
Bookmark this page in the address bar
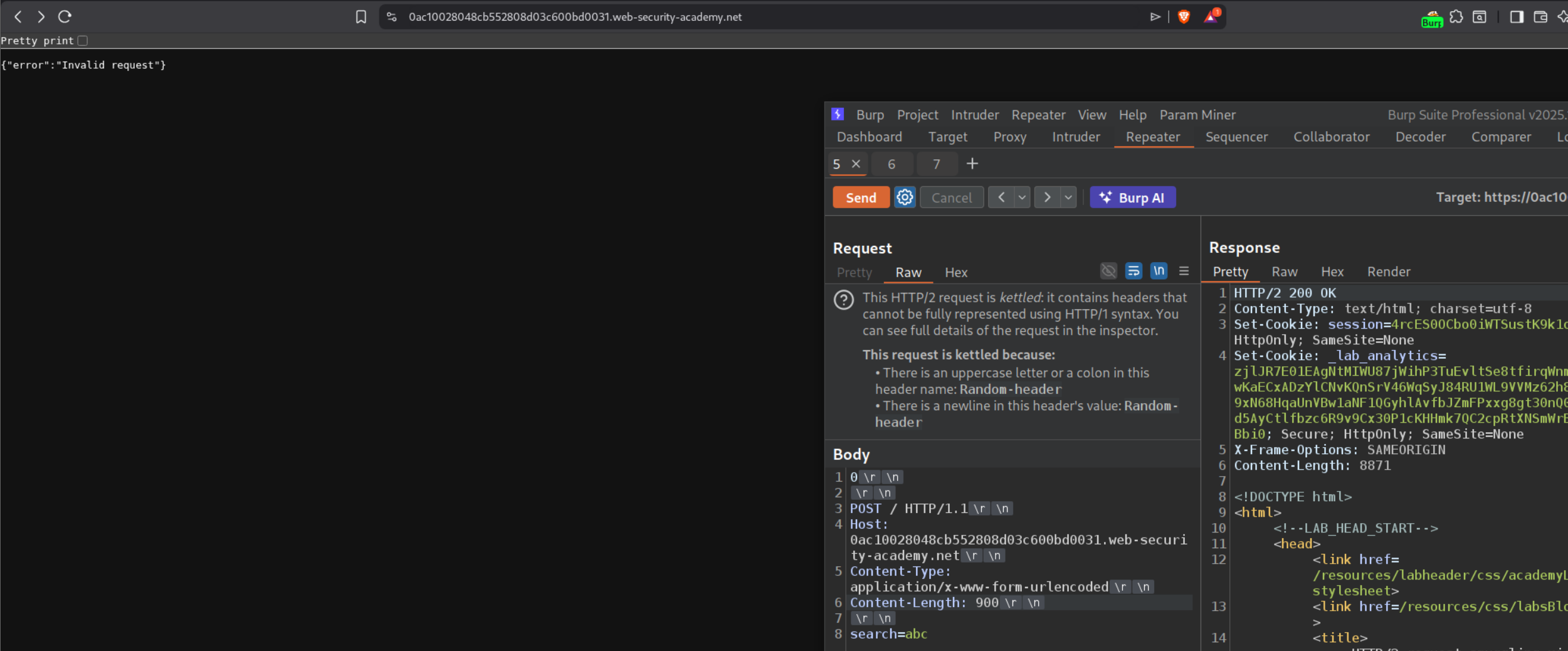pyautogui.click(x=361, y=17)
